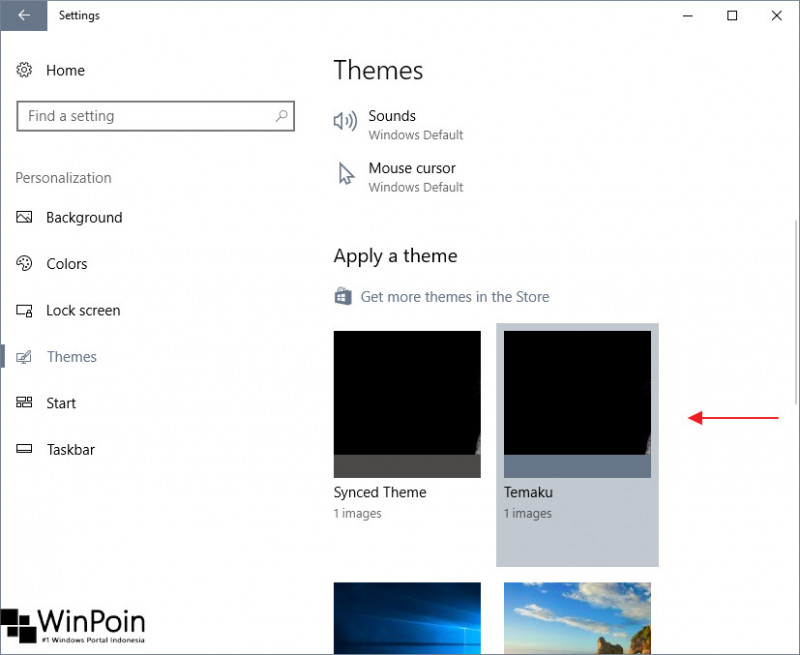Screen dimensions: 800x655
Task: Select Themes in the sidebar
Action: [x=72, y=357]
